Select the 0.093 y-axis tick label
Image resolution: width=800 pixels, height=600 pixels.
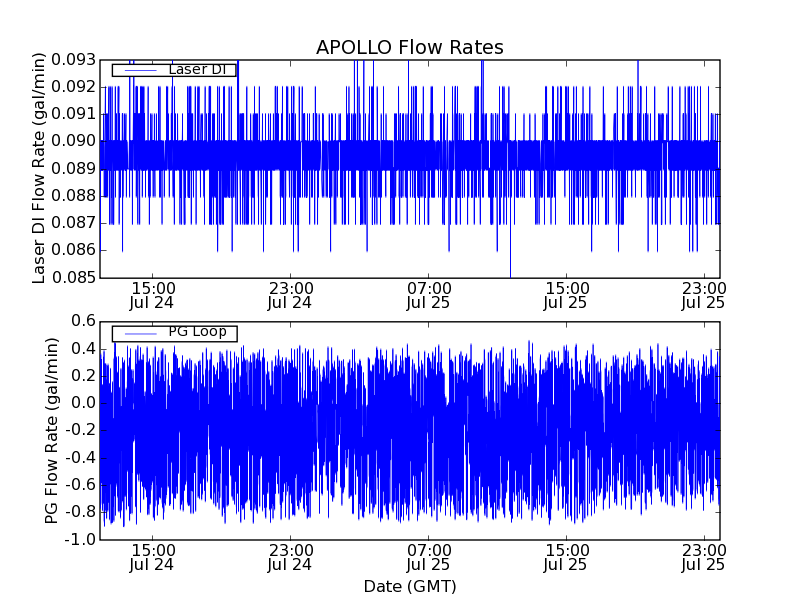coord(73,60)
